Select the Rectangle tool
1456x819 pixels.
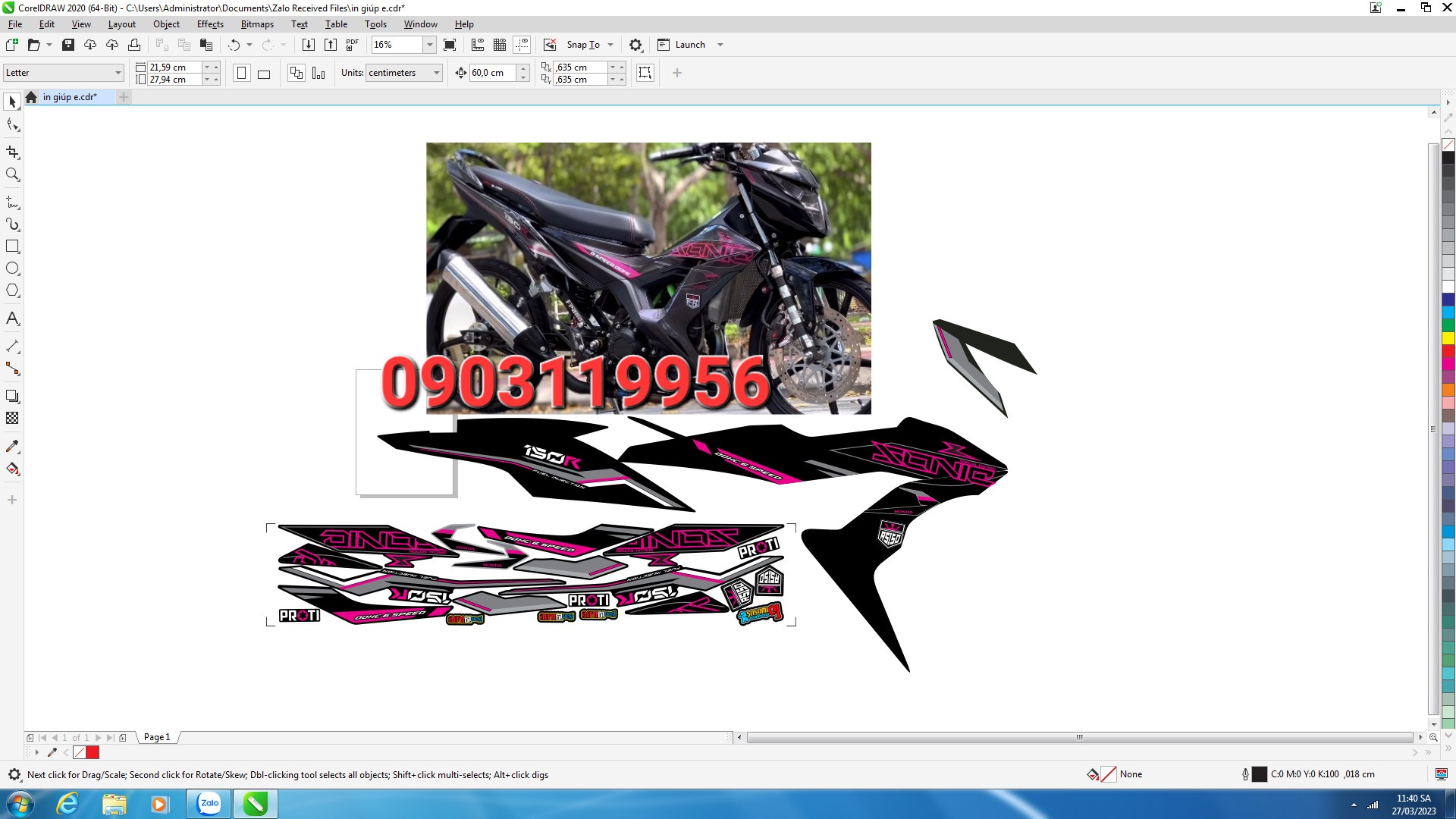[12, 246]
